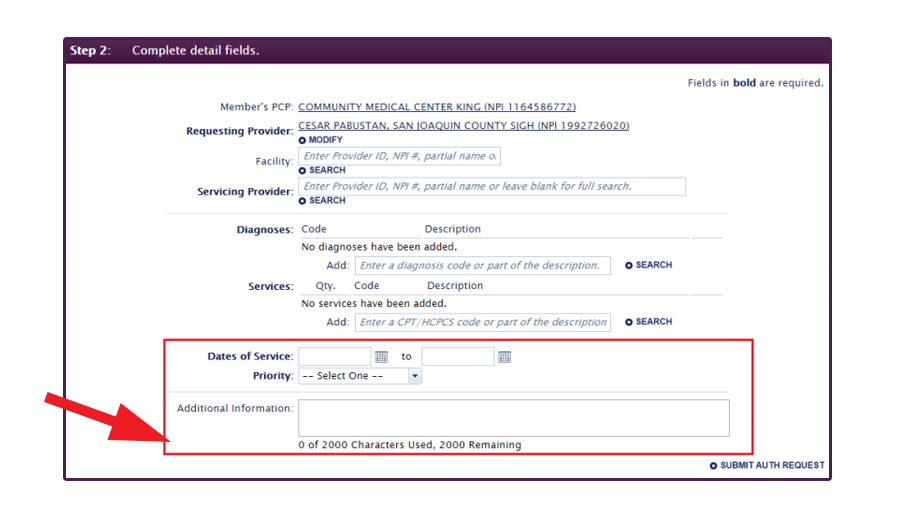
Task: Click the Add CPT/HCPCS service code input
Action: 482,322
